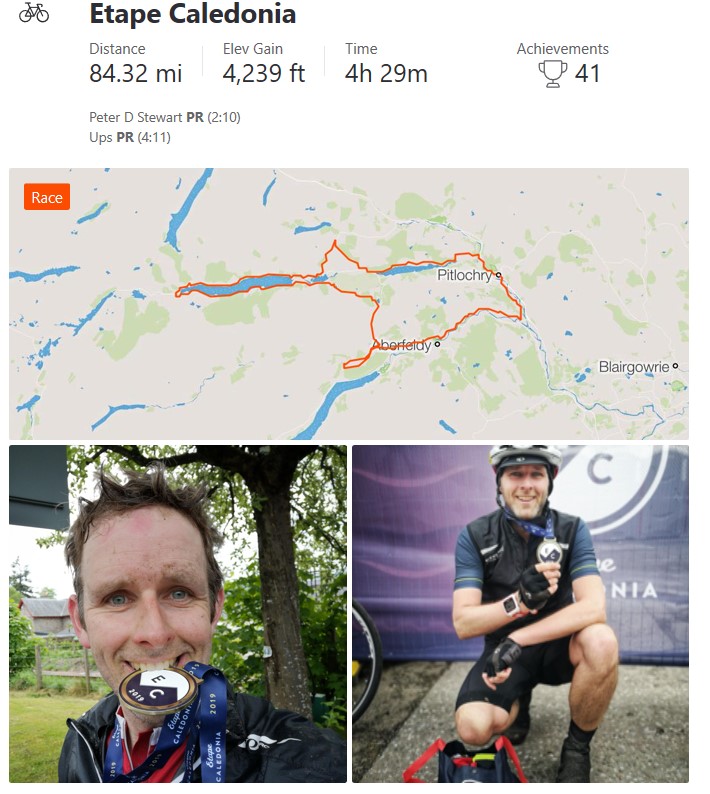Click the 4h 29m time stat
This screenshot has width=710, height=794.
(x=386, y=73)
